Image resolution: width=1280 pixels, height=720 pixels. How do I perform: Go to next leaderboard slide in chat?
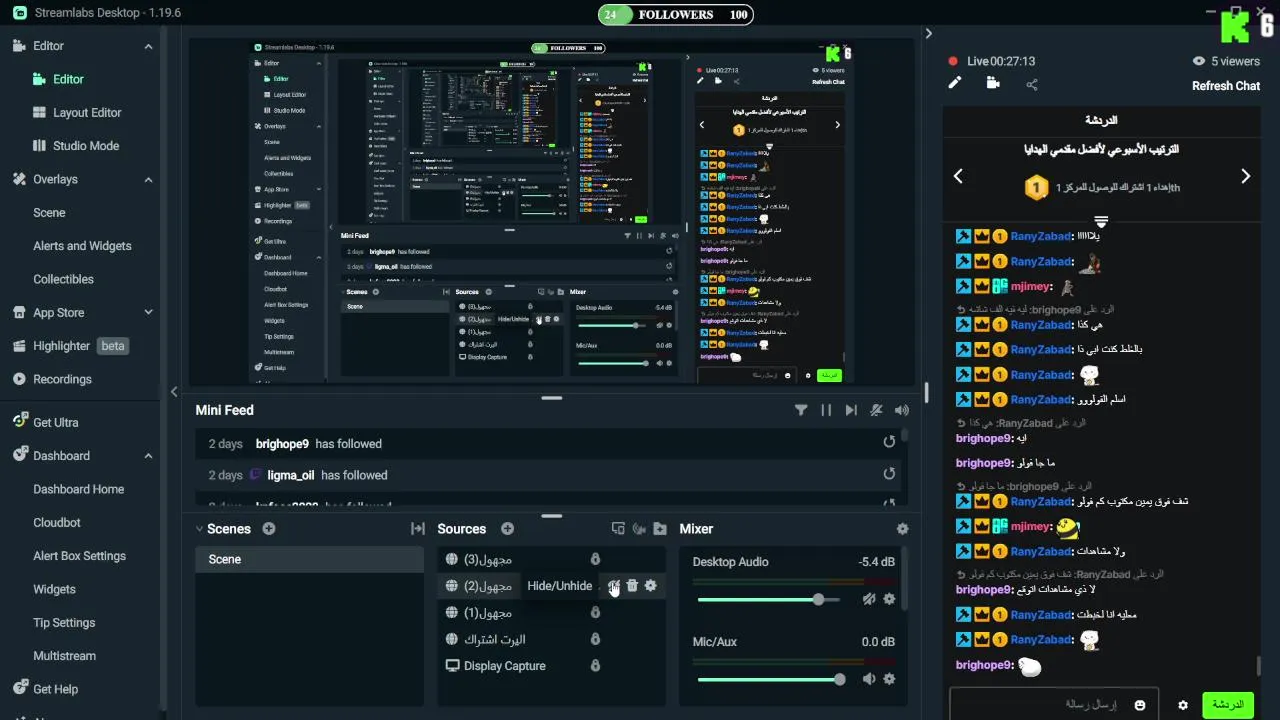[x=1245, y=176]
